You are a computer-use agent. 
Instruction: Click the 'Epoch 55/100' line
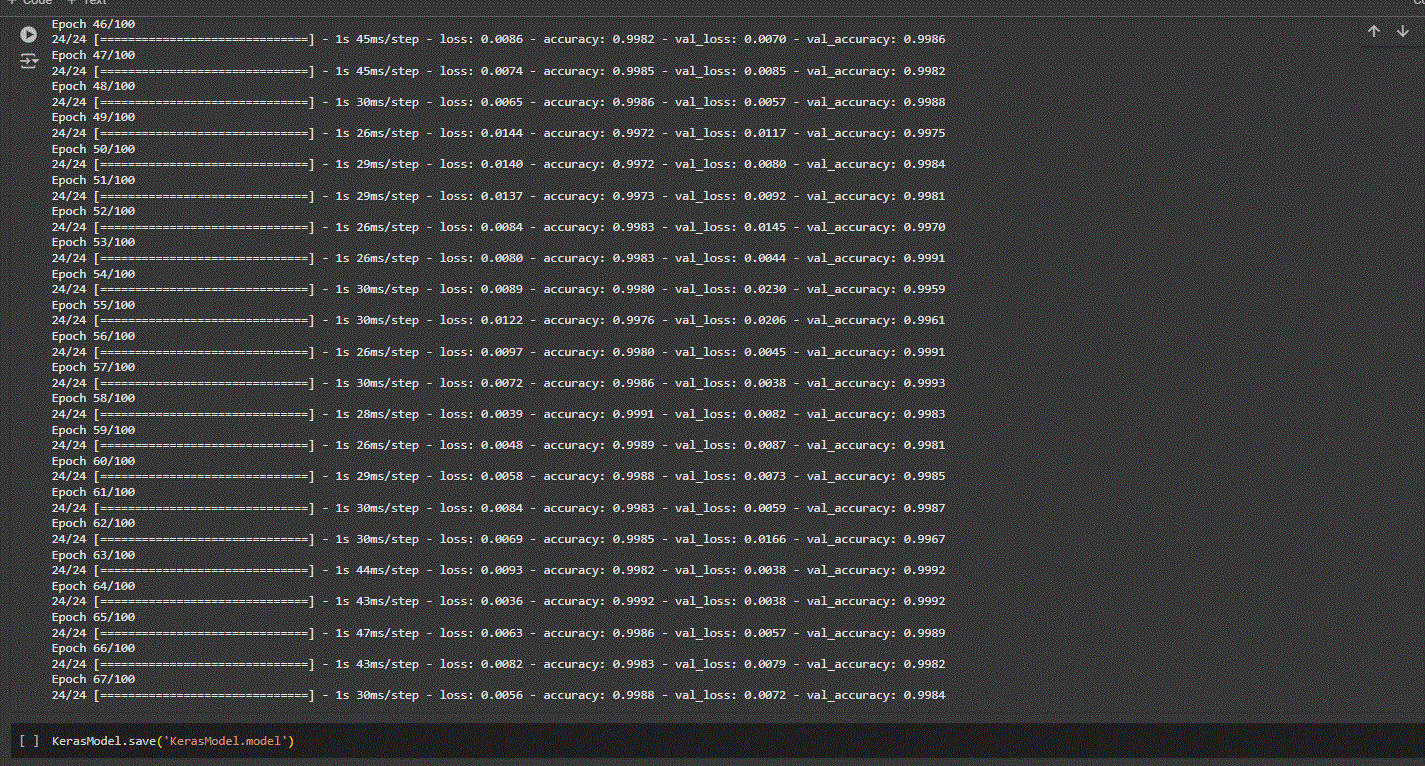(x=94, y=305)
